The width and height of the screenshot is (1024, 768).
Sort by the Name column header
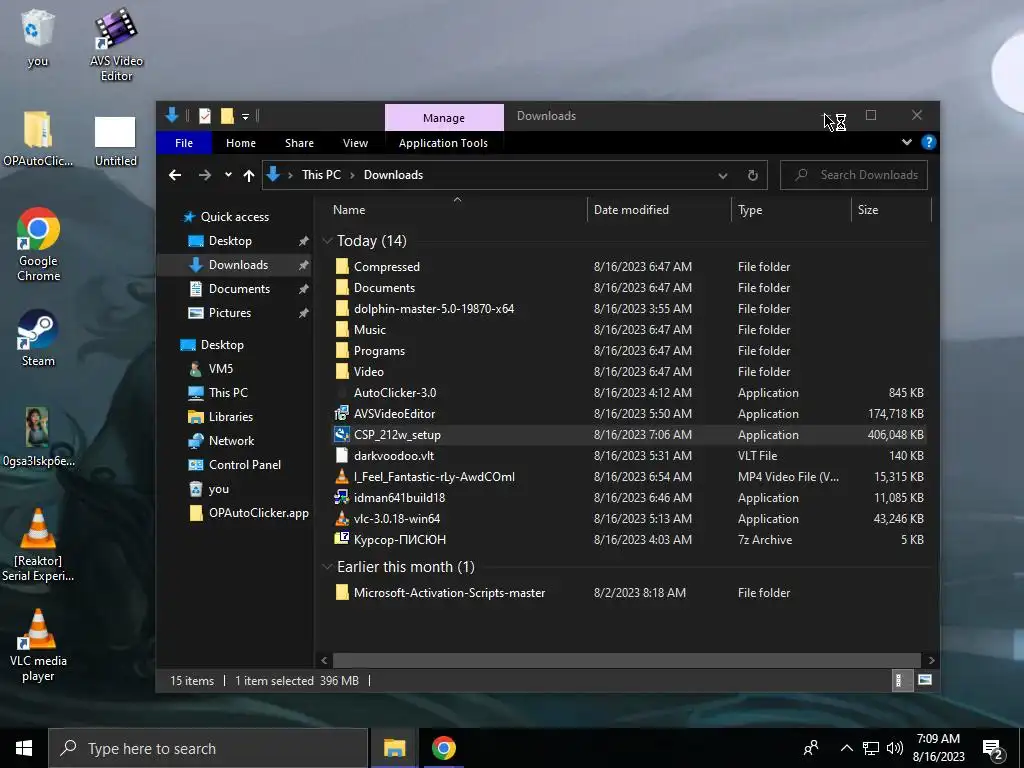click(x=456, y=210)
